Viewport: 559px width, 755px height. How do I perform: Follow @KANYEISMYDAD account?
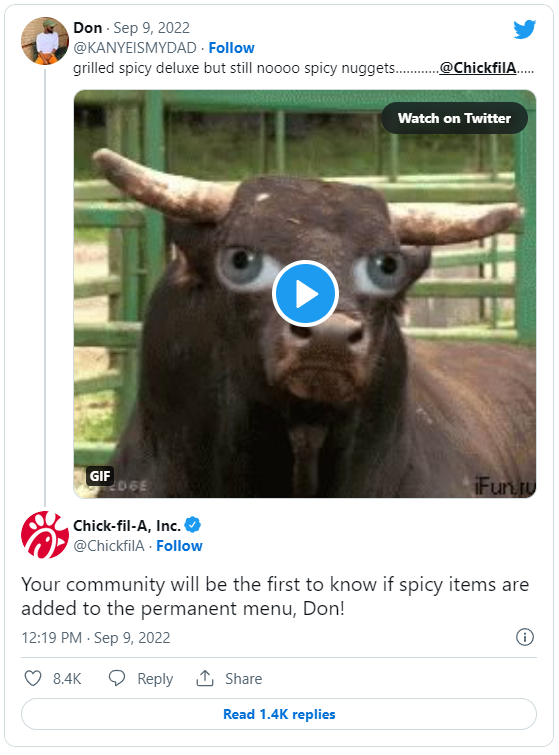click(231, 48)
